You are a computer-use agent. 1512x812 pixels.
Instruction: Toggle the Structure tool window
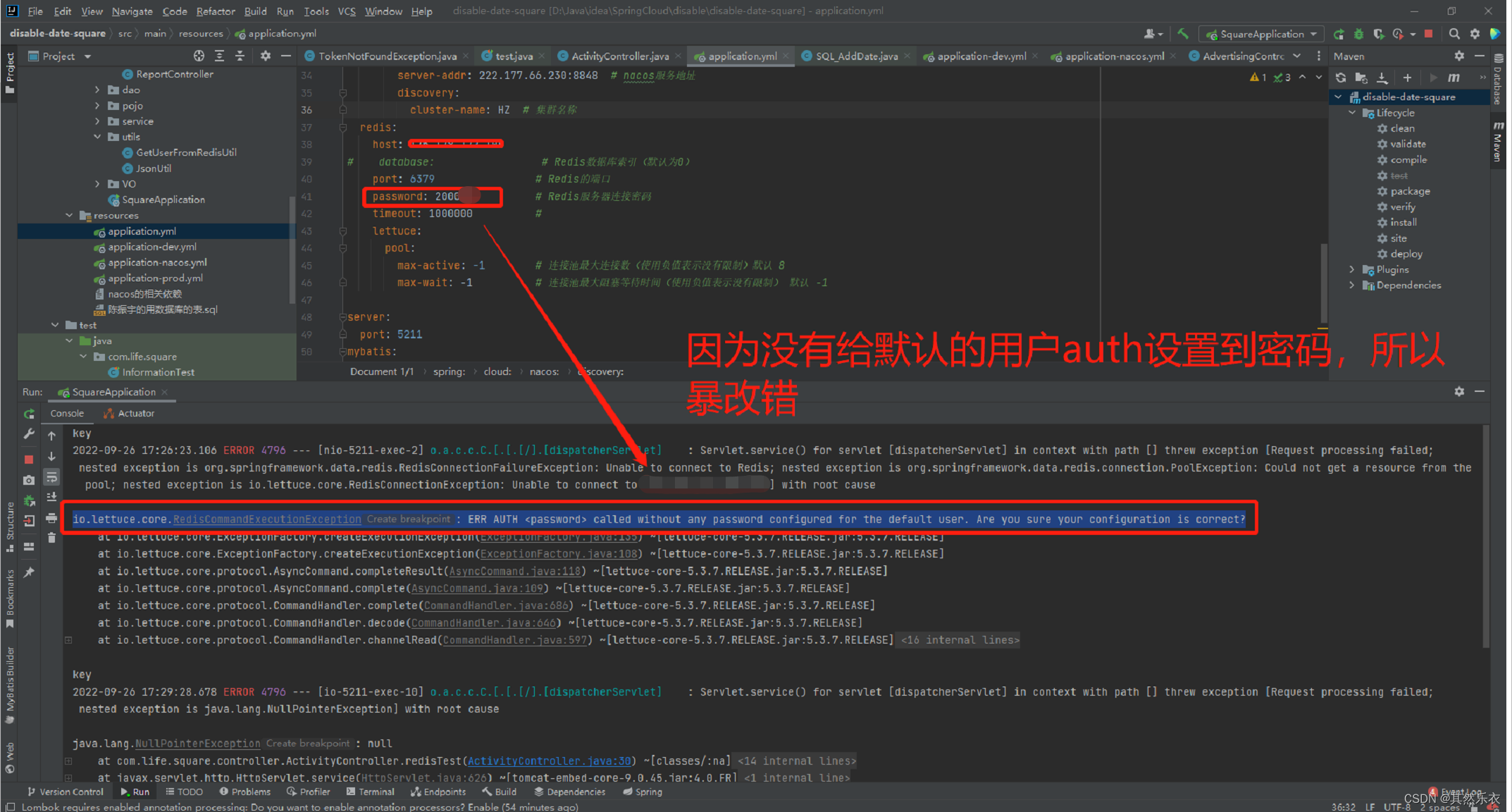click(9, 520)
